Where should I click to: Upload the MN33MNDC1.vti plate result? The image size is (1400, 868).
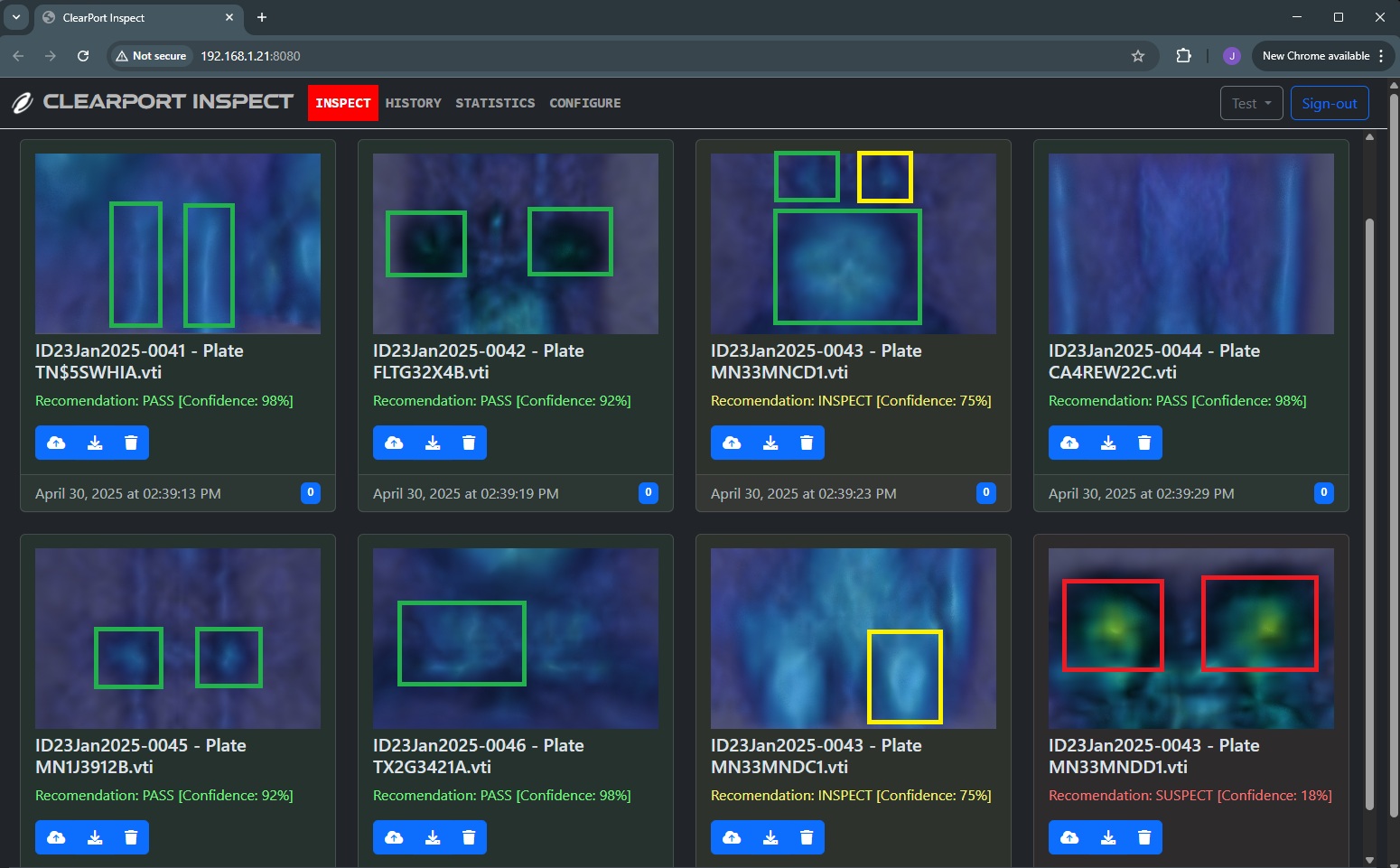pos(732,837)
